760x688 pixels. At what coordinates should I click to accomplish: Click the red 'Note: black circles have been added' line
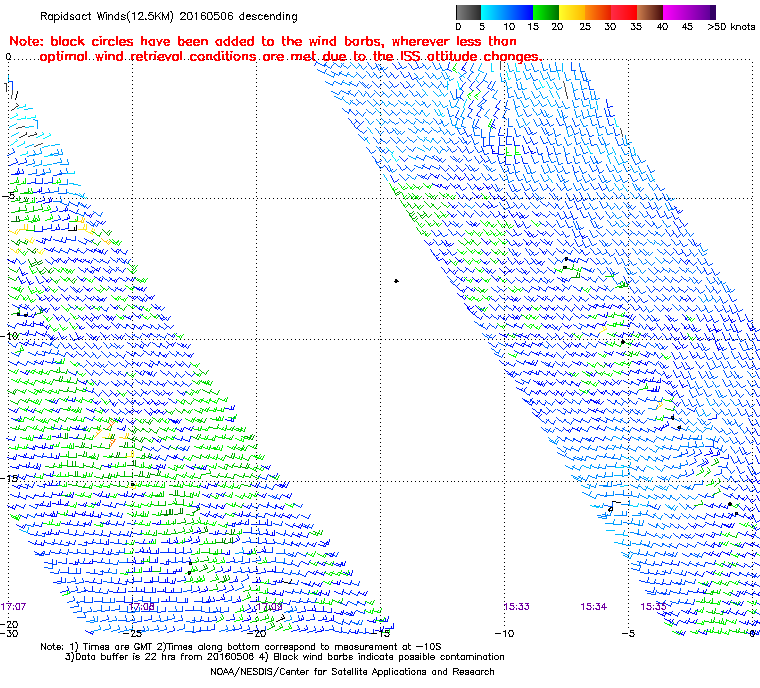263,41
